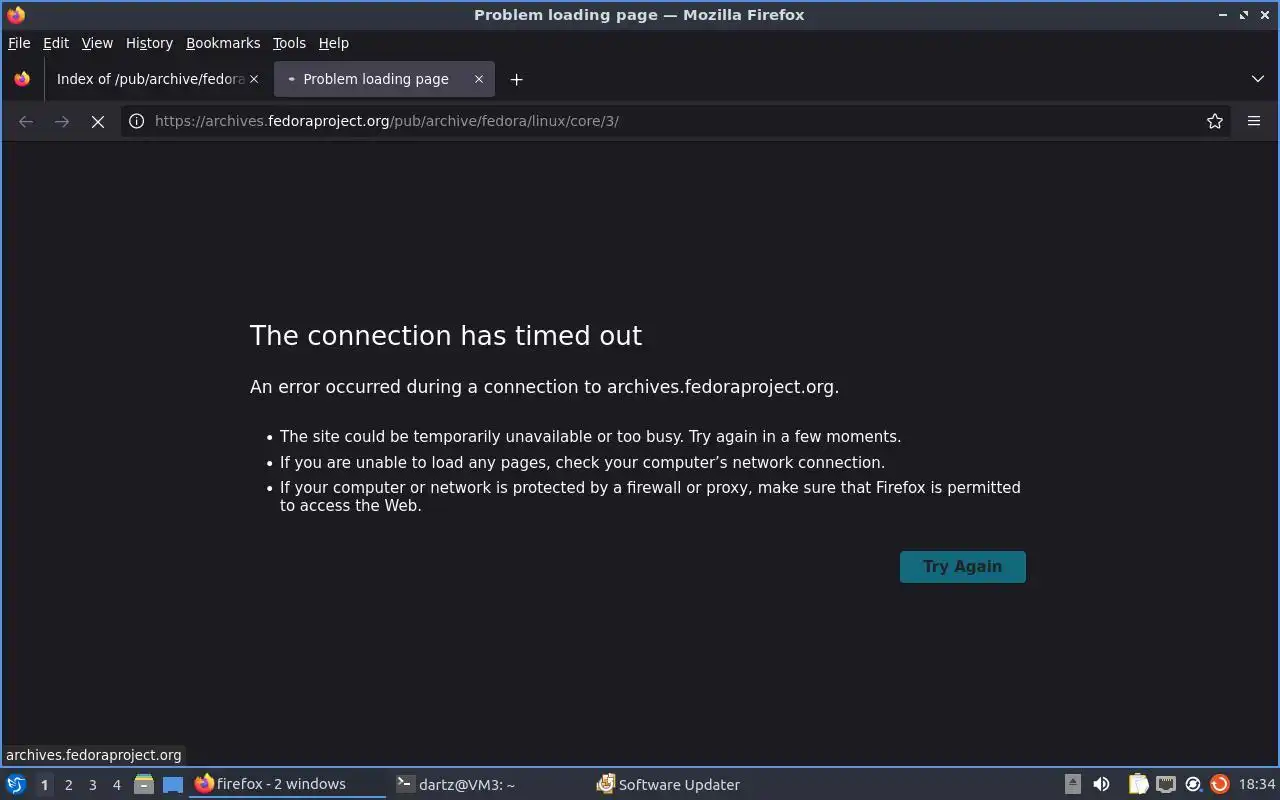The image size is (1280, 800).
Task: Switch to workspace 3
Action: pos(92,785)
